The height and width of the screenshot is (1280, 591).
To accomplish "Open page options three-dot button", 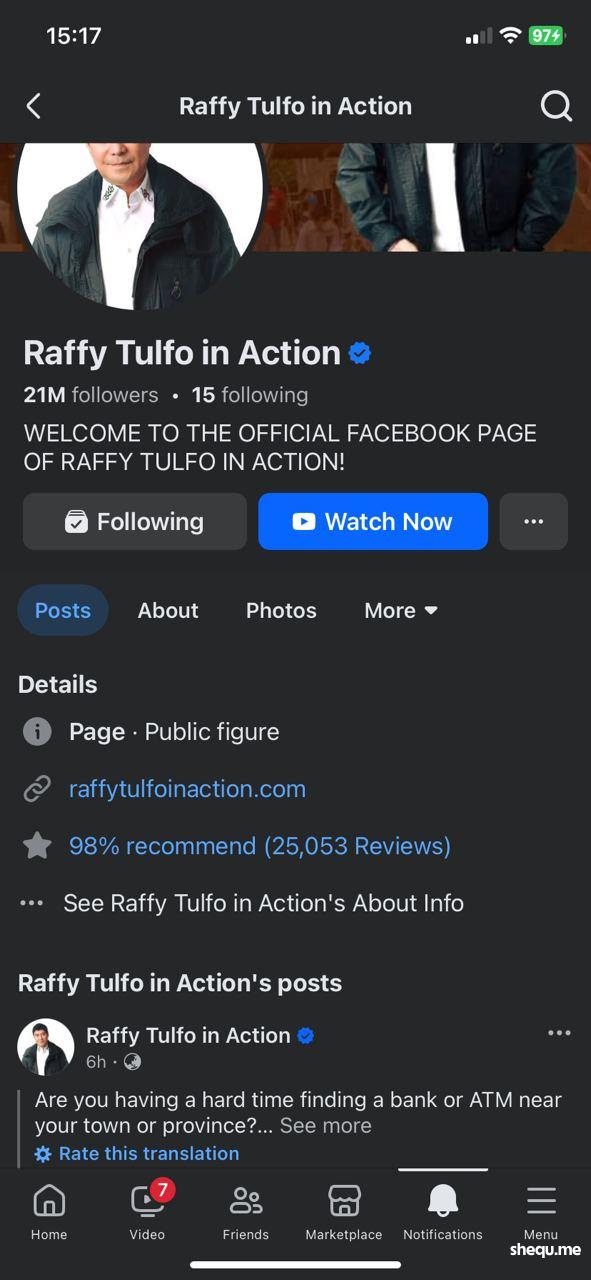I will tap(534, 521).
